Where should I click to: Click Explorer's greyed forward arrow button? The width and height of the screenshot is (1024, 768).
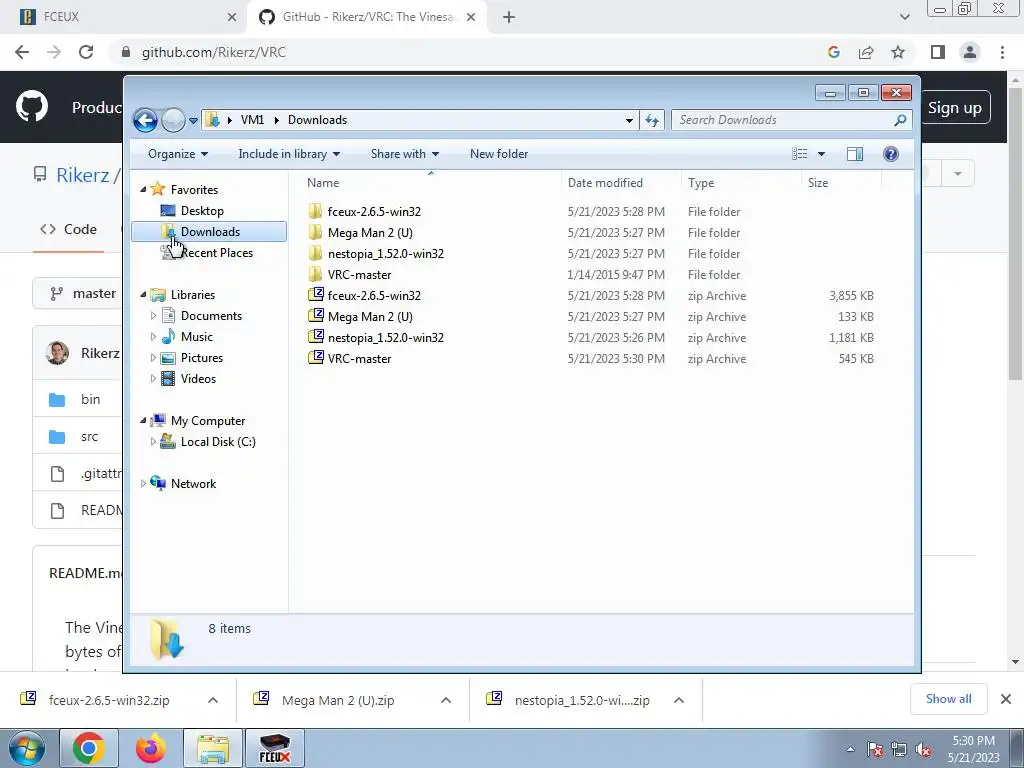[x=173, y=120]
